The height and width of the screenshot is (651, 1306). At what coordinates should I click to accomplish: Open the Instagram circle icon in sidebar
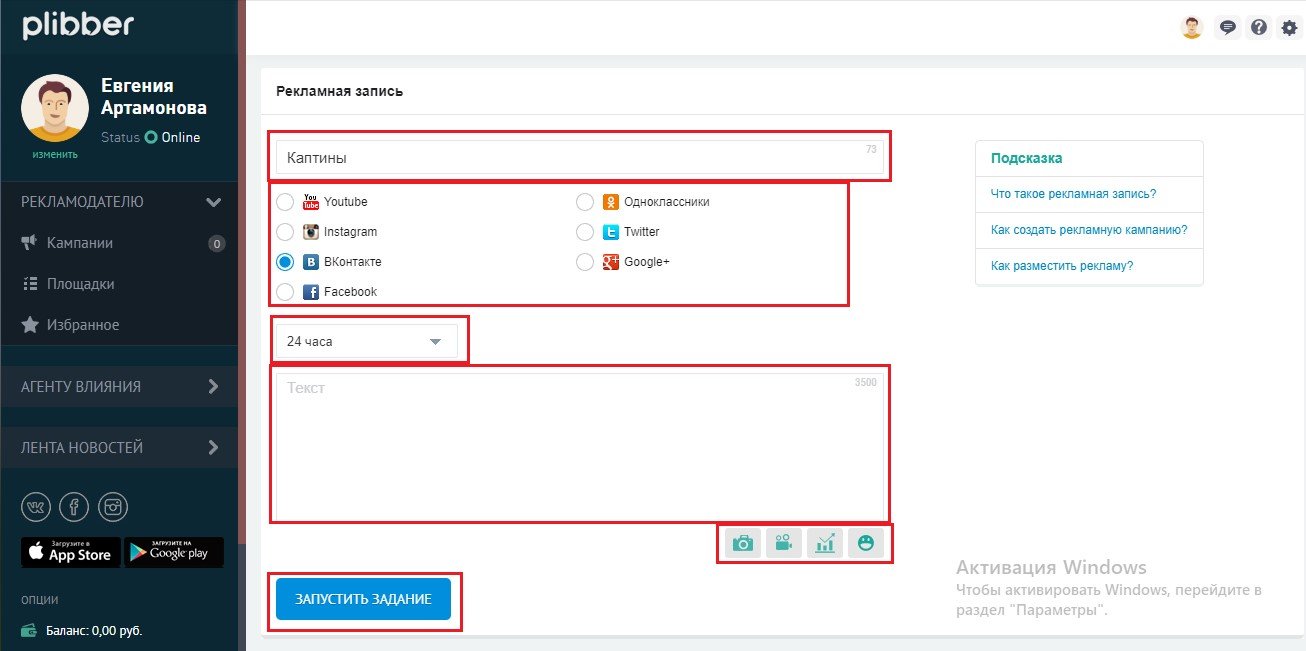click(113, 507)
